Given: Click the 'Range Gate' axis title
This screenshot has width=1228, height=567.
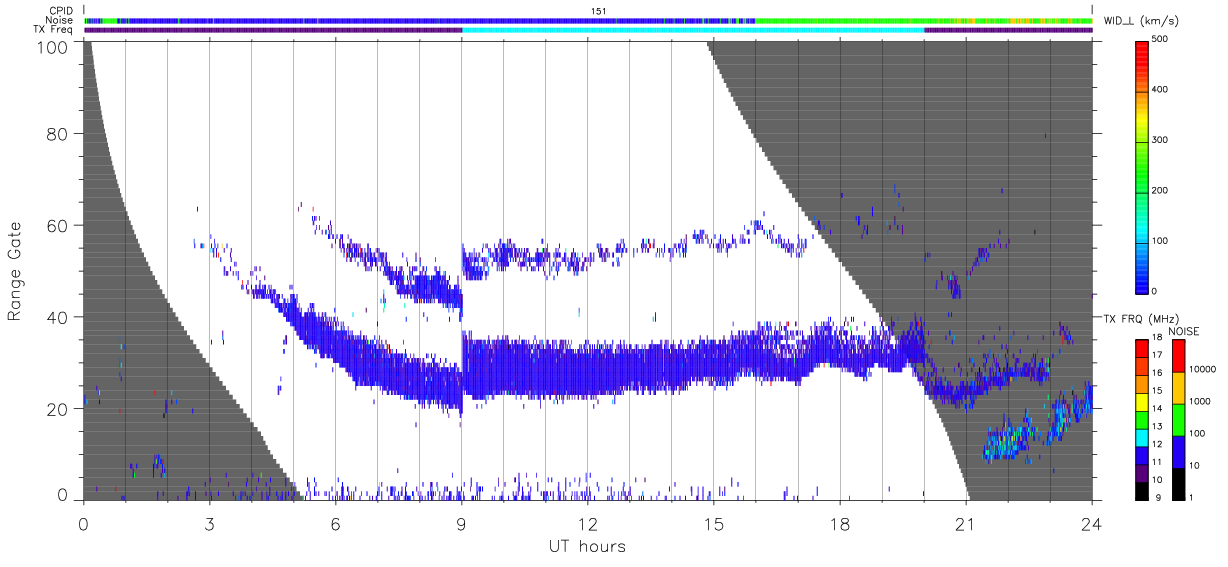Looking at the screenshot, I should point(15,269).
